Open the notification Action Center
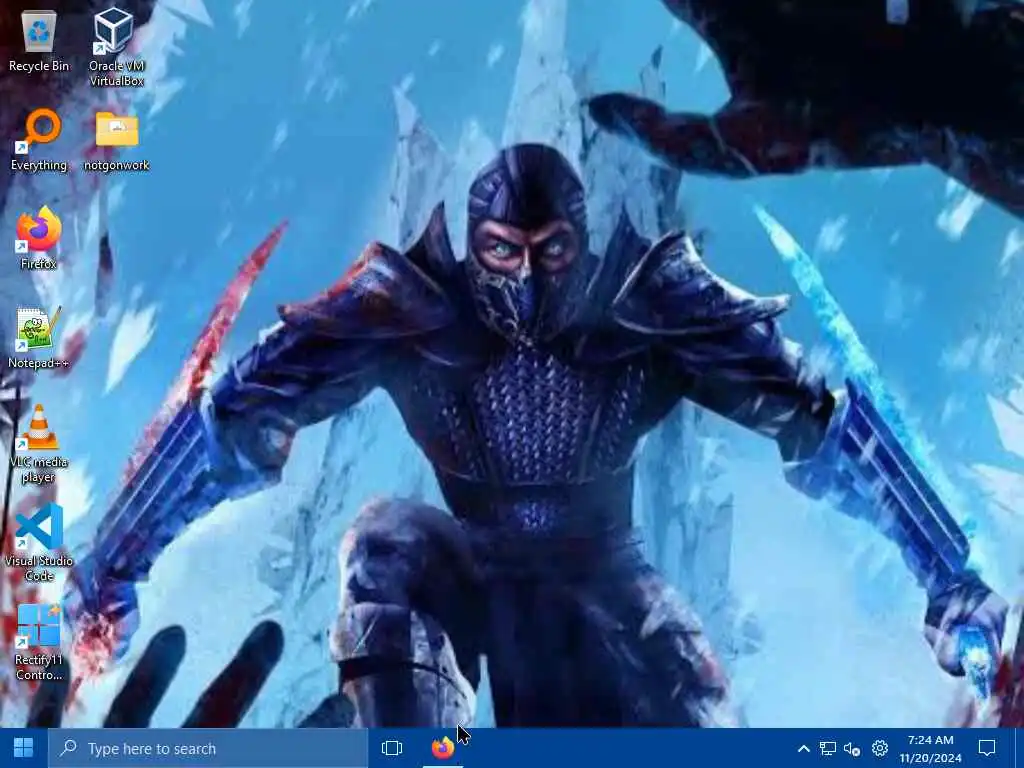Screen dimensions: 1024x768 tap(987, 748)
